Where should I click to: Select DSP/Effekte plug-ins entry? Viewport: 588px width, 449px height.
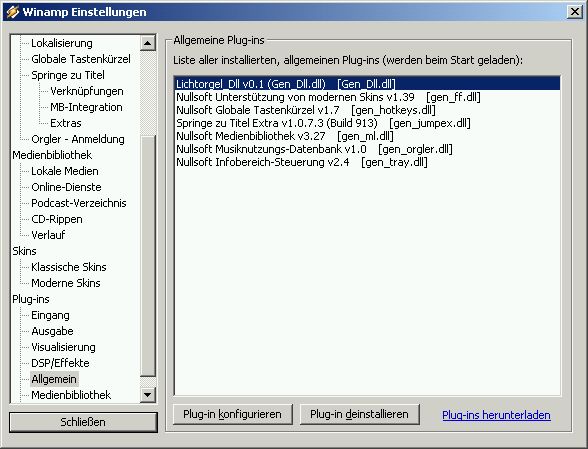pos(60,363)
